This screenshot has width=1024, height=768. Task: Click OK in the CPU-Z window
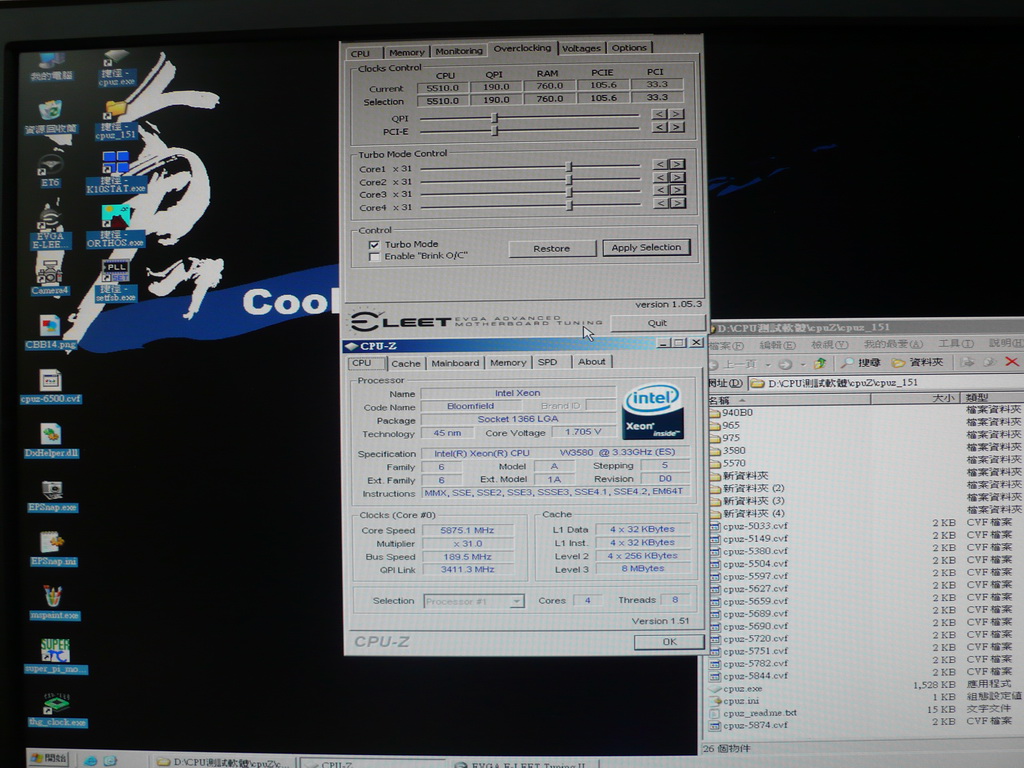click(669, 642)
